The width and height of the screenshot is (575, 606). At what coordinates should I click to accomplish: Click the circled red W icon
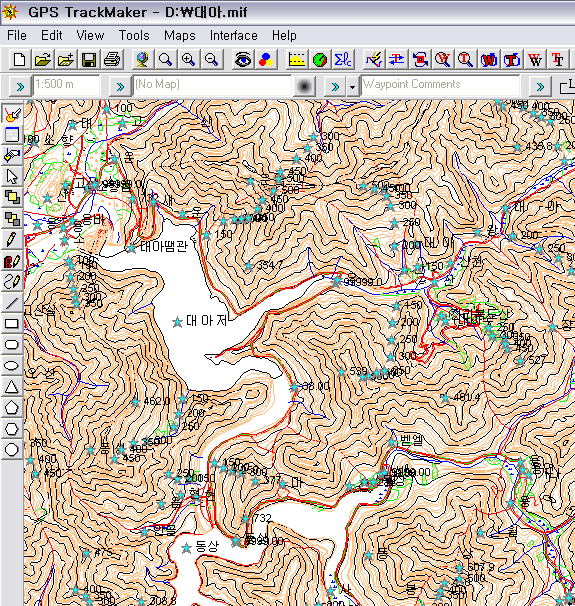coord(489,60)
